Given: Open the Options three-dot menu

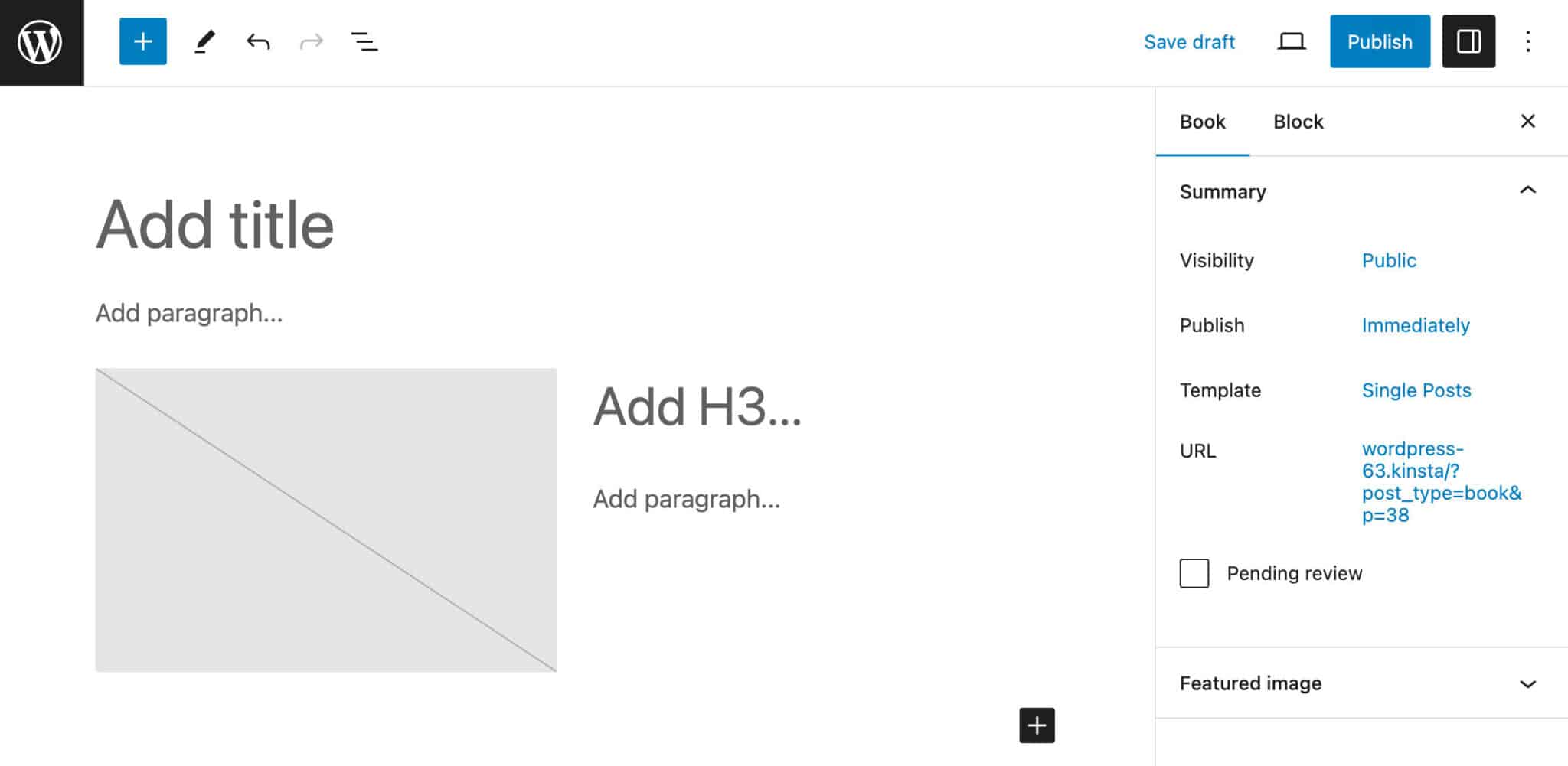Looking at the screenshot, I should (x=1528, y=41).
